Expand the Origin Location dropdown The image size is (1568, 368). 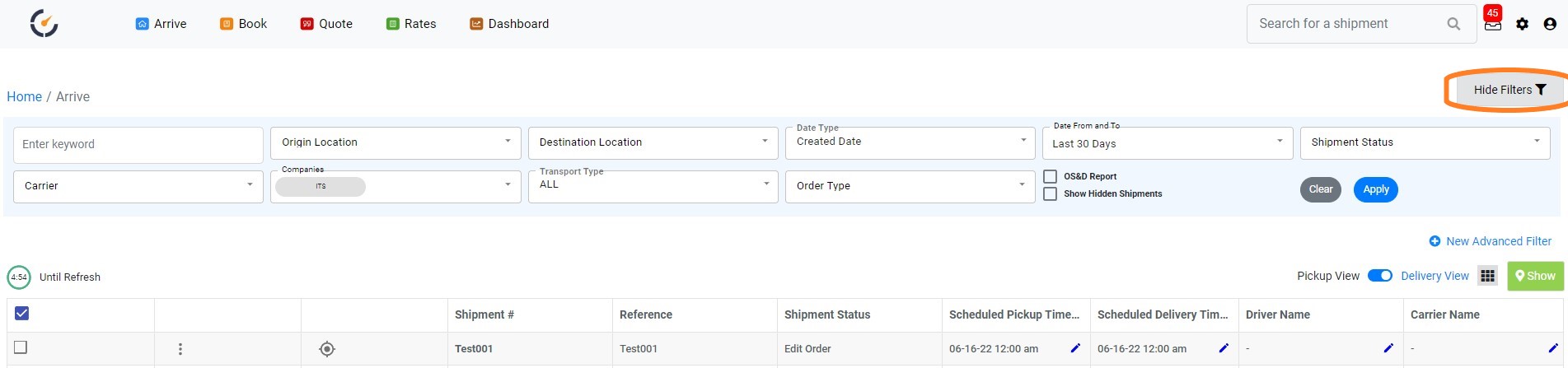[x=396, y=143]
